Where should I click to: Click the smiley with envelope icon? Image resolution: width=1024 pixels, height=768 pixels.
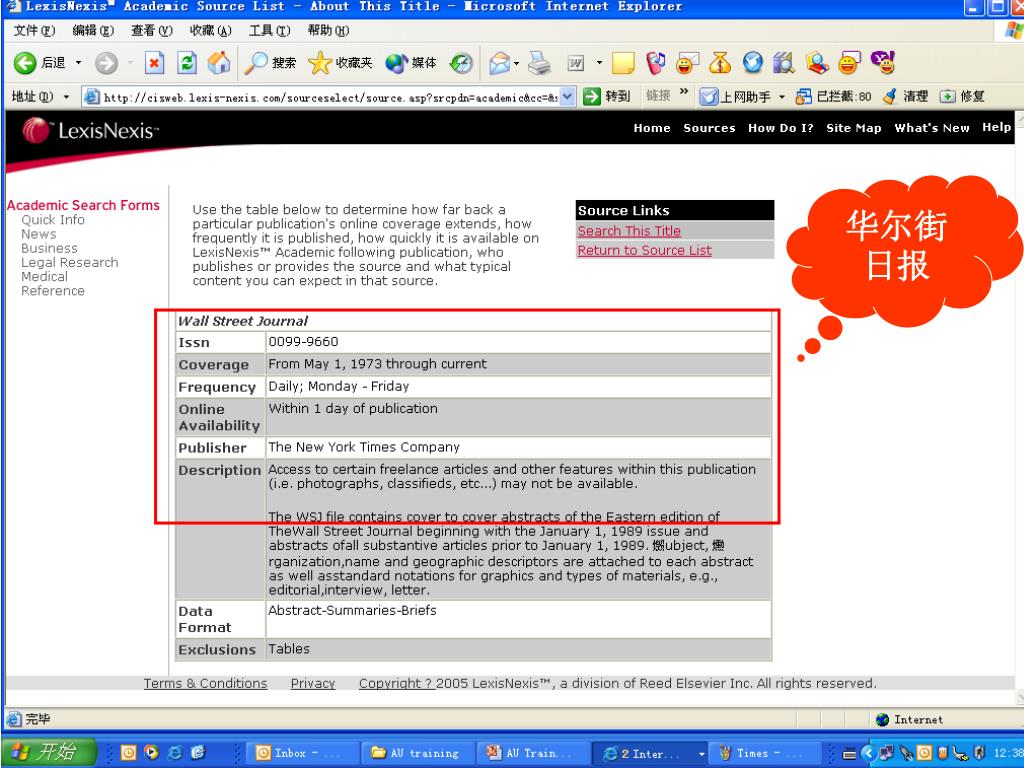(x=687, y=63)
